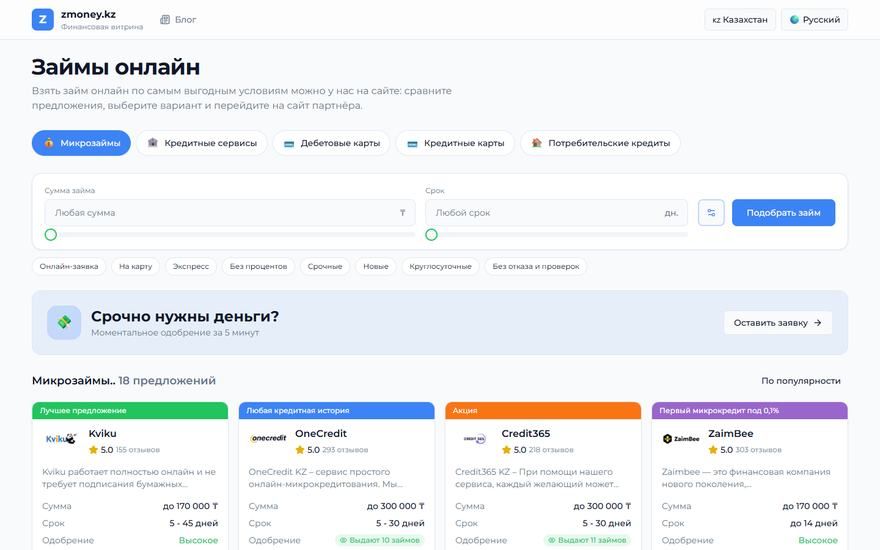The height and width of the screenshot is (550, 880).
Task: Open the ZaimBee offer title
Action: point(731,433)
